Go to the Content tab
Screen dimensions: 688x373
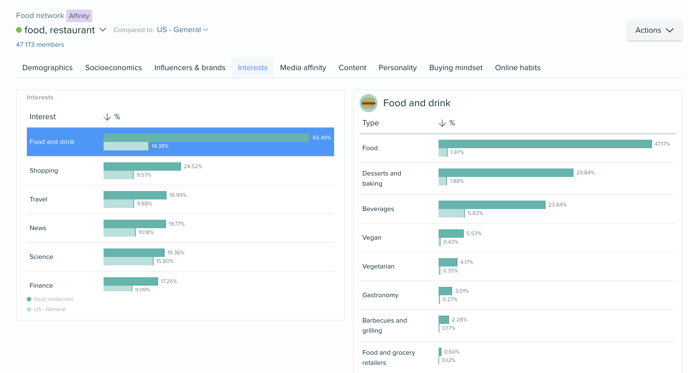click(x=352, y=68)
